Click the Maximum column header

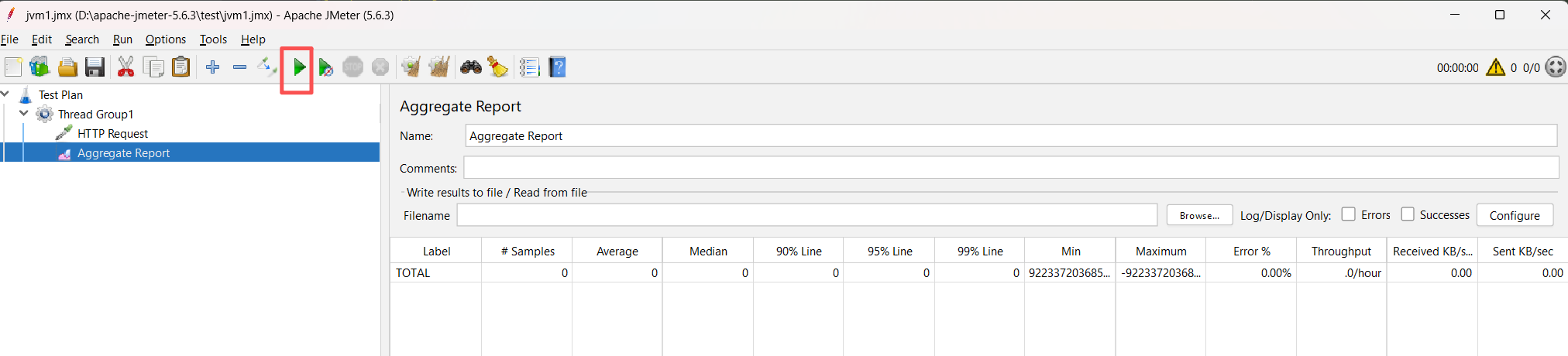click(1161, 251)
